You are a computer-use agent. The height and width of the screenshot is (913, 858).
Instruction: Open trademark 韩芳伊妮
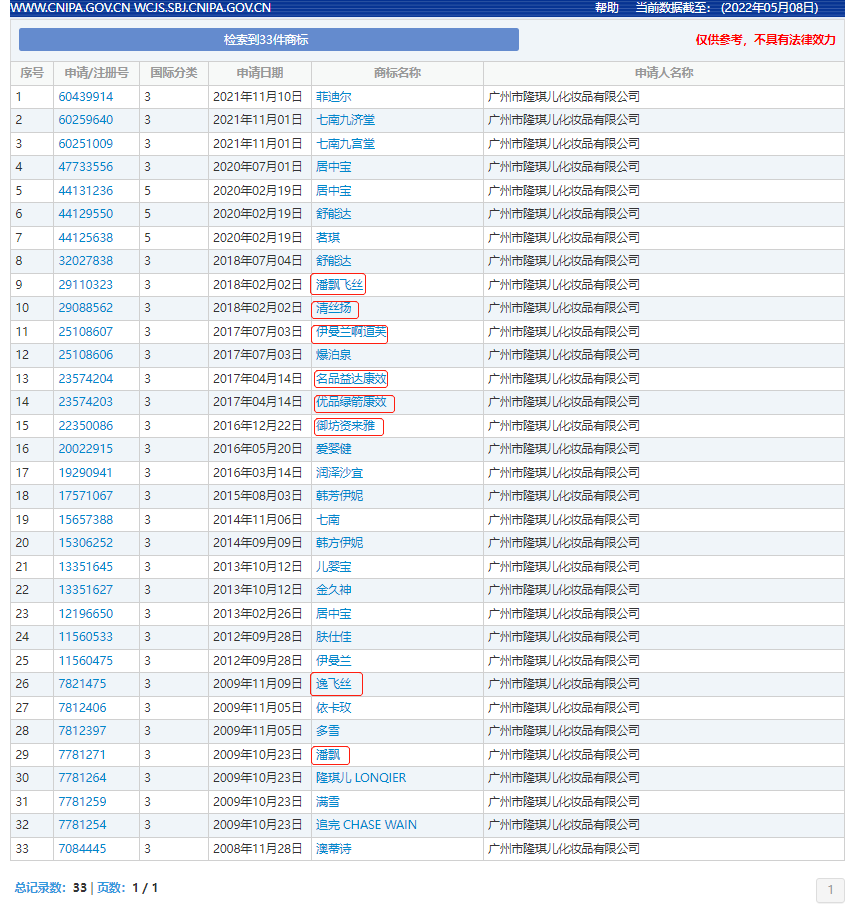coord(339,496)
